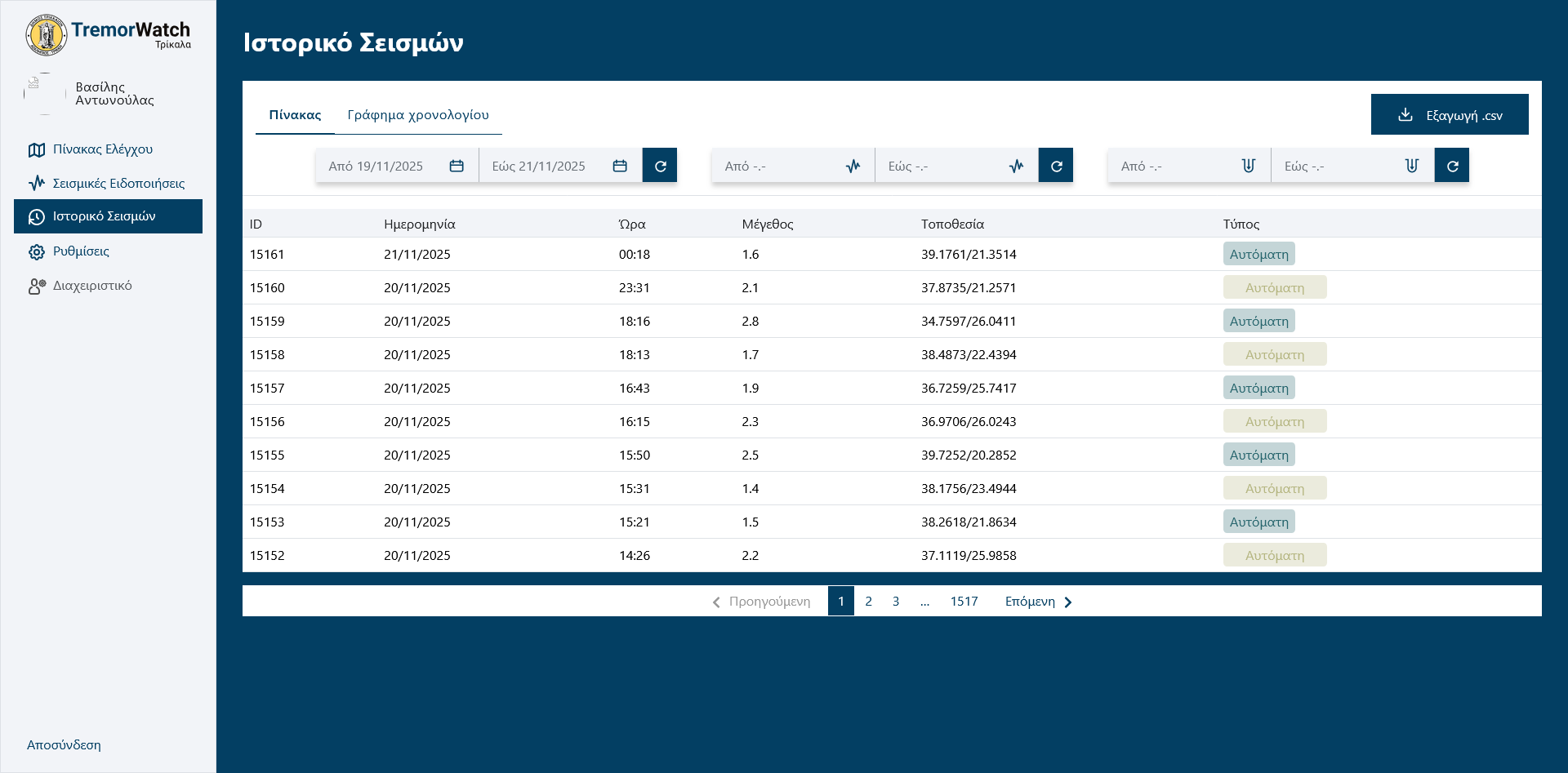Jump to page 1517 in pagination
Viewport: 1568px width, 773px height.
[964, 602]
